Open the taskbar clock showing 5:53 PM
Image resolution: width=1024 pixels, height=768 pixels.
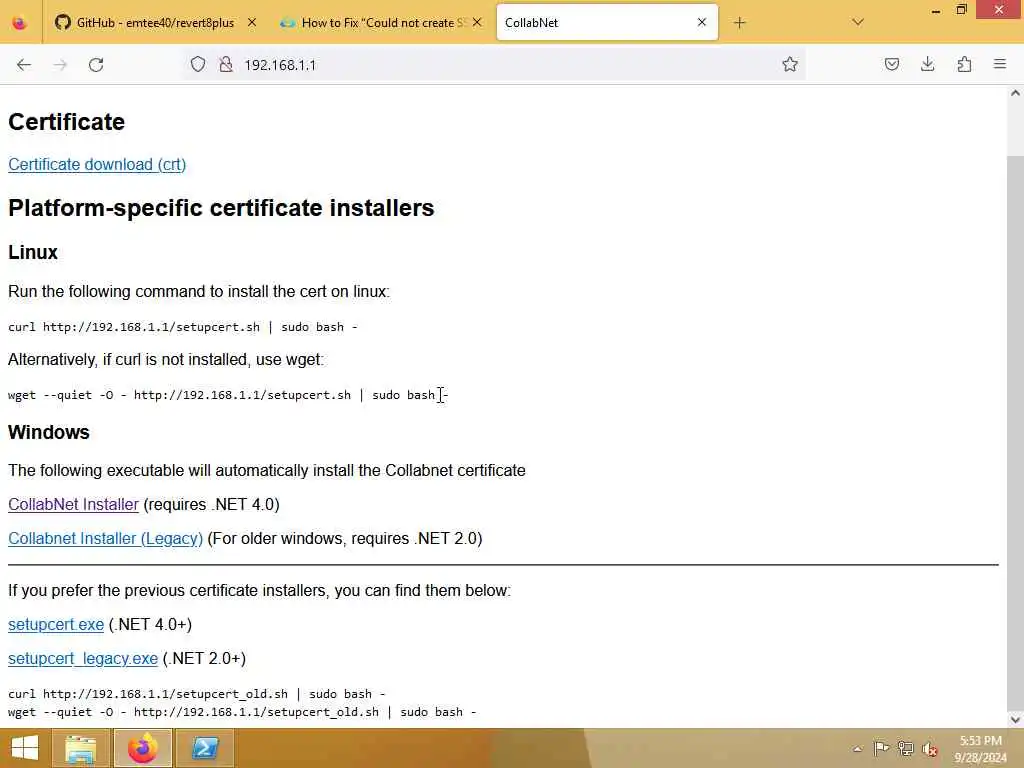coord(980,749)
